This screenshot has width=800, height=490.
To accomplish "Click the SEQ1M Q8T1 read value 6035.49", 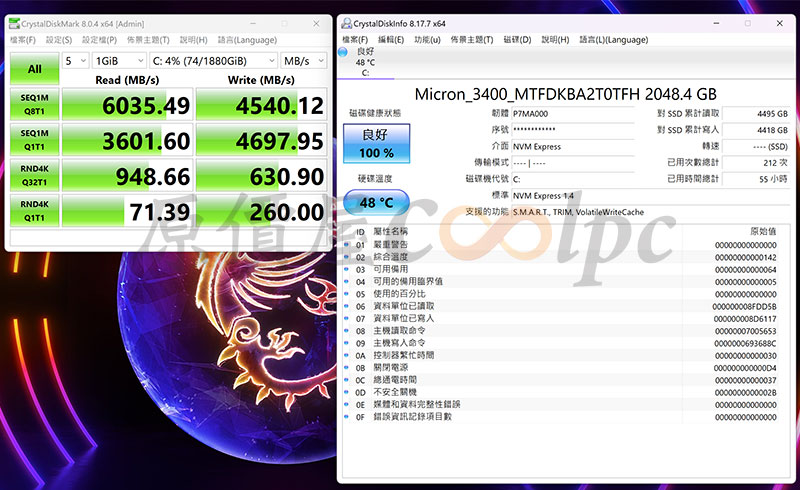I will pos(128,105).
